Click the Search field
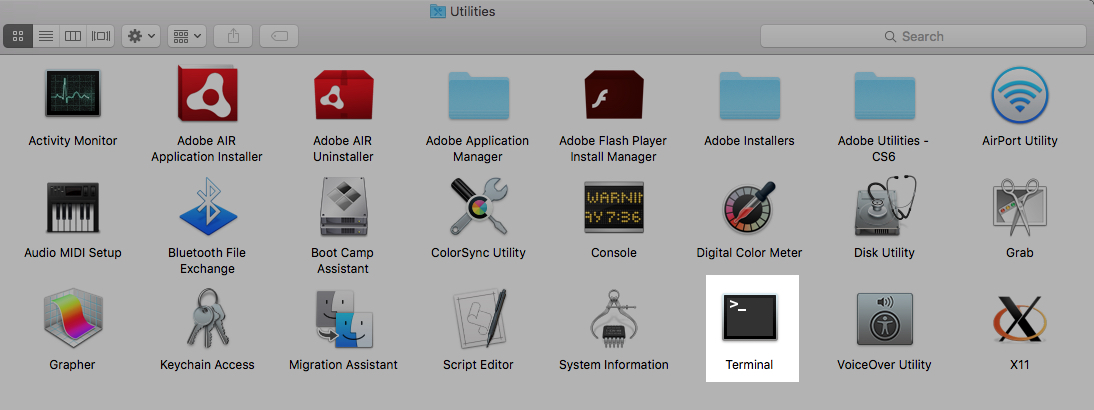Screen dimensions: 1094x410 [922, 36]
